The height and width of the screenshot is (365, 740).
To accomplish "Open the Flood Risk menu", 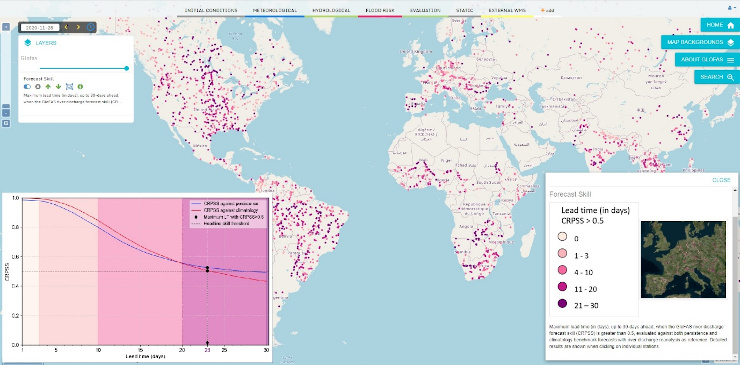I will pos(380,10).
